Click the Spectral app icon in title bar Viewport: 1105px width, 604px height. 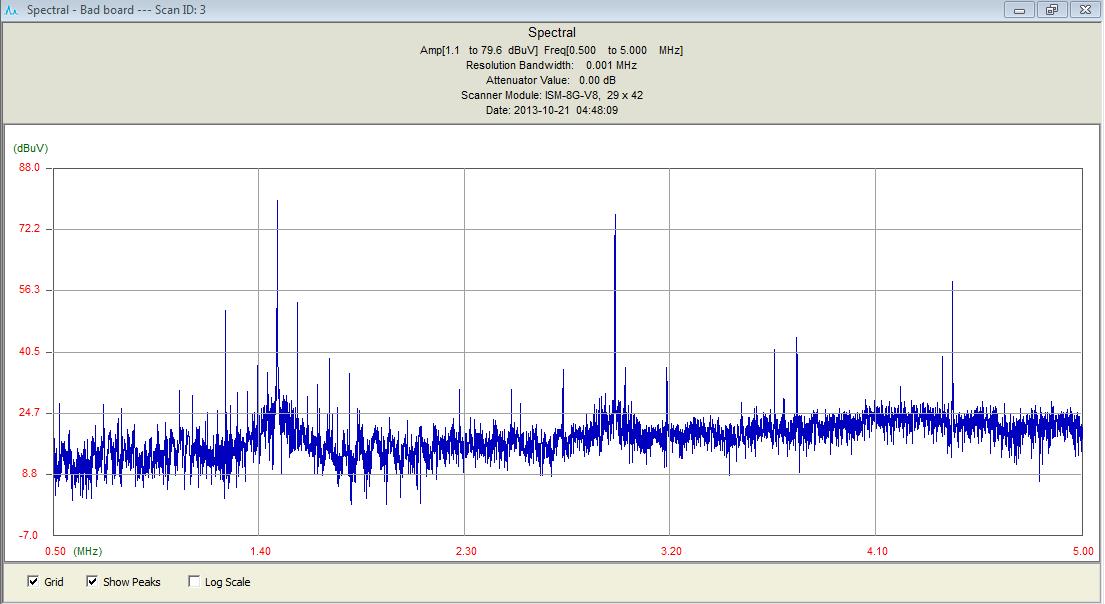tap(13, 10)
